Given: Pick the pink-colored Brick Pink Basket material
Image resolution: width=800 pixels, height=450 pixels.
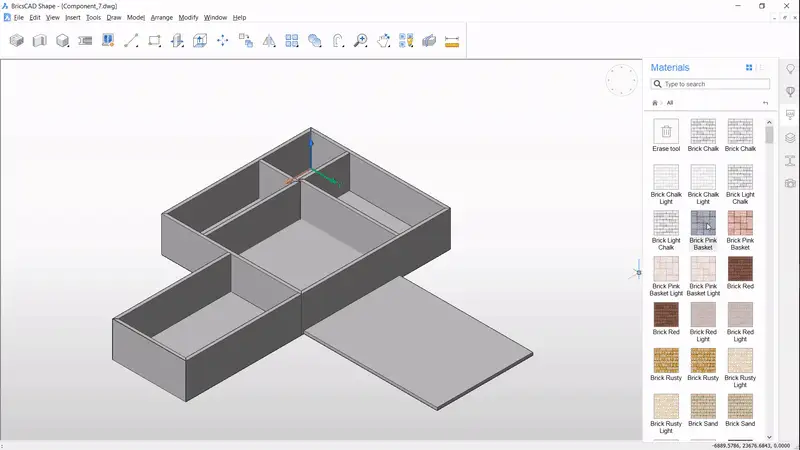Looking at the screenshot, I should (x=740, y=230).
